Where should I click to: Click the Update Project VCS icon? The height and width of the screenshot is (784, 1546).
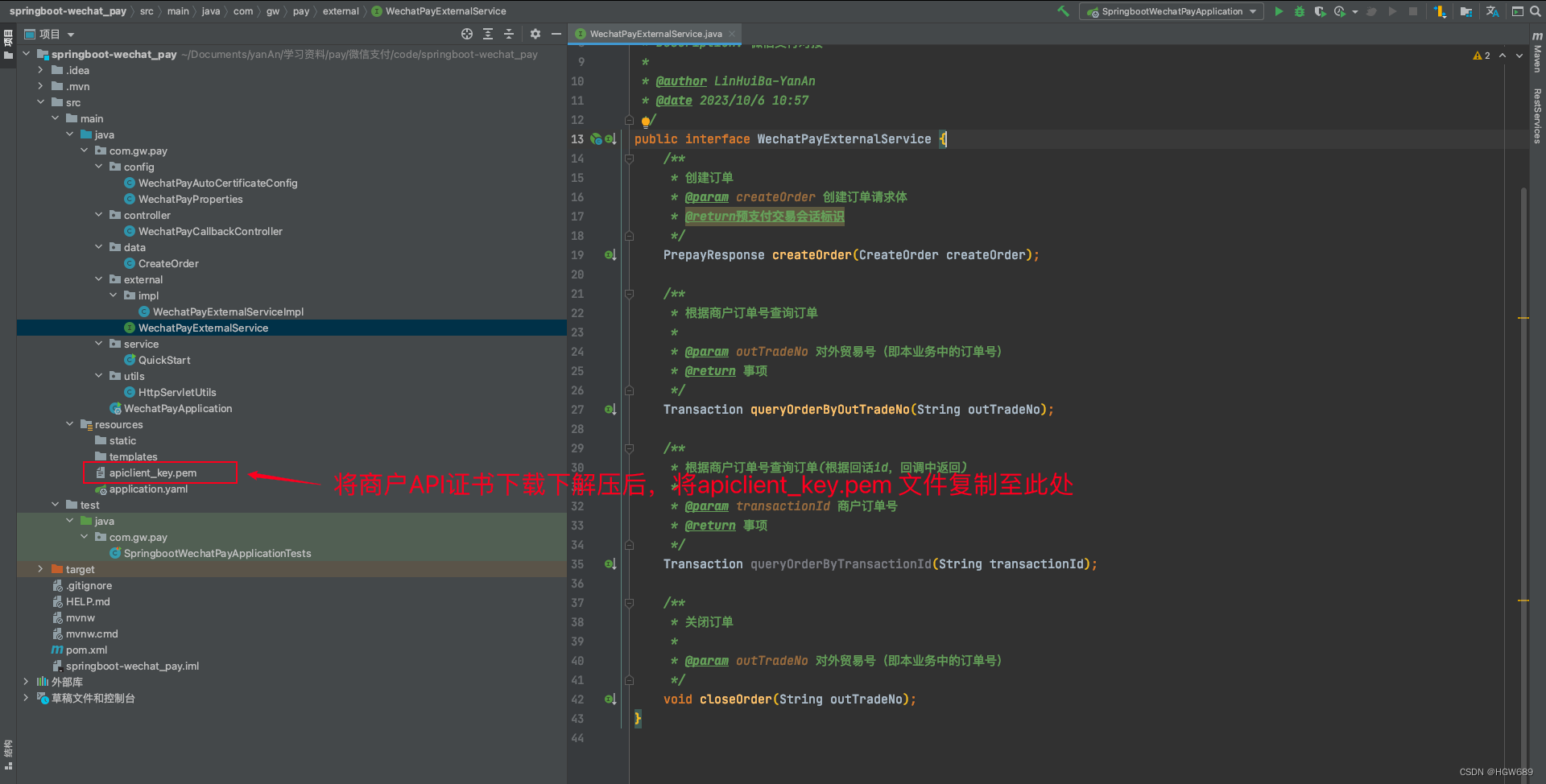[1441, 11]
